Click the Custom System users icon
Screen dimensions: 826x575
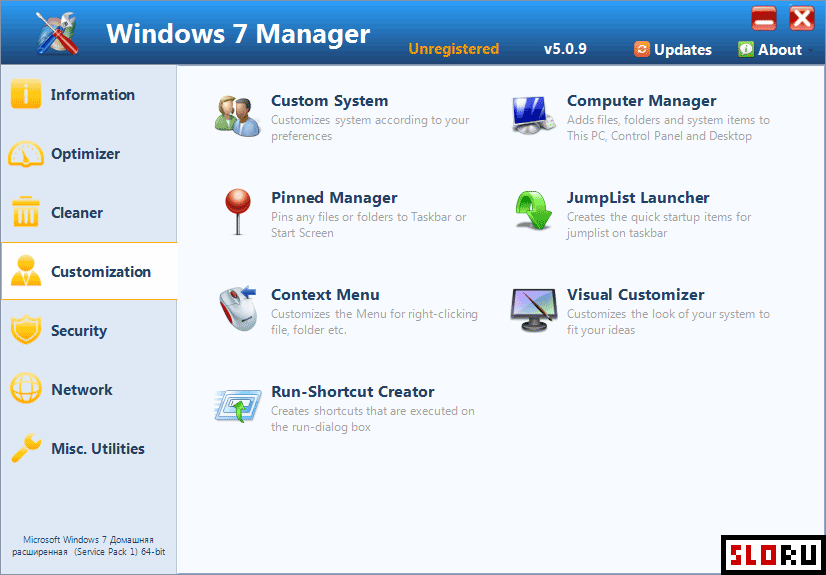pos(237,114)
